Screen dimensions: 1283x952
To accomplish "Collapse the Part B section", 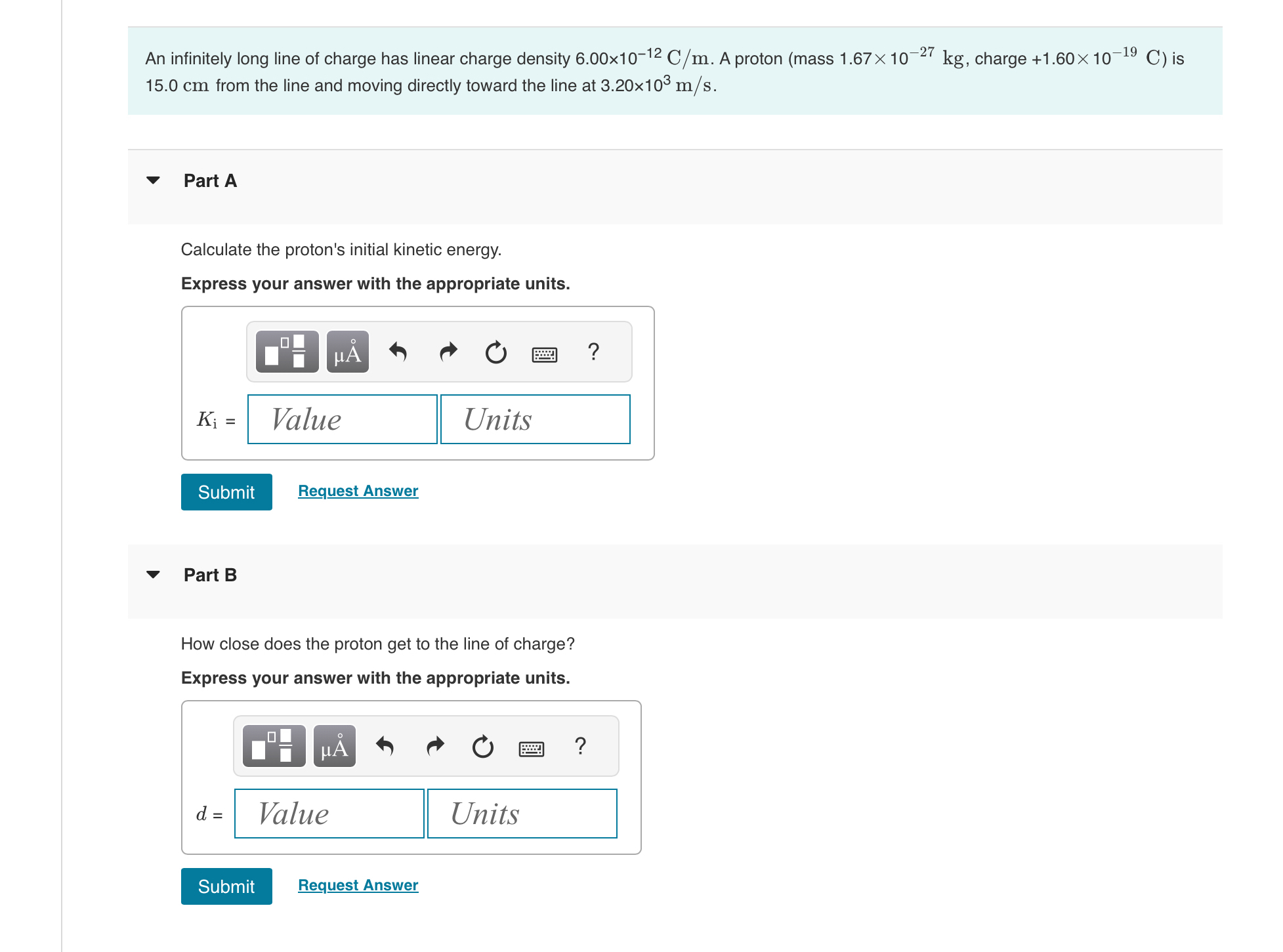I will (152, 574).
